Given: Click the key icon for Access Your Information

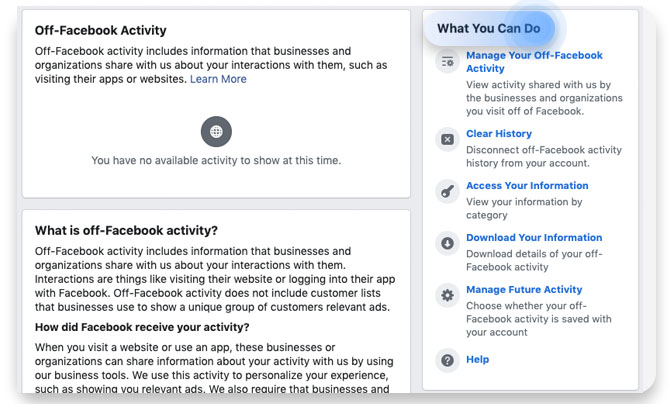Looking at the screenshot, I should pos(447,191).
